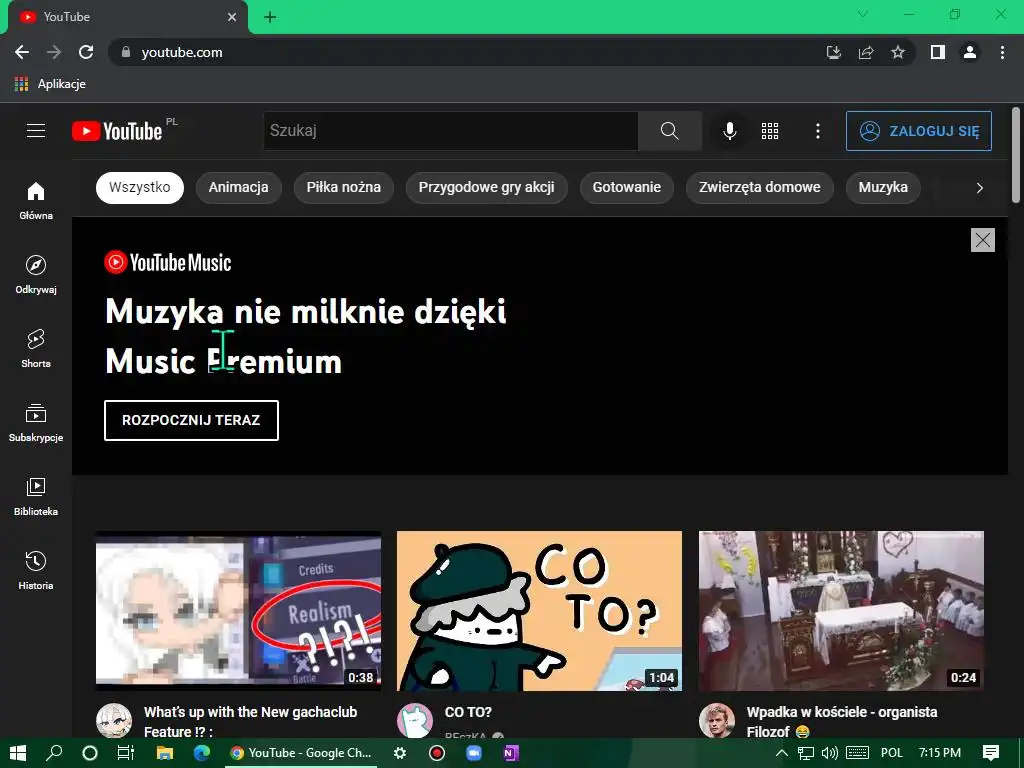Open Windows taskbar search
Screen dimensions: 1024x768
[x=54, y=753]
